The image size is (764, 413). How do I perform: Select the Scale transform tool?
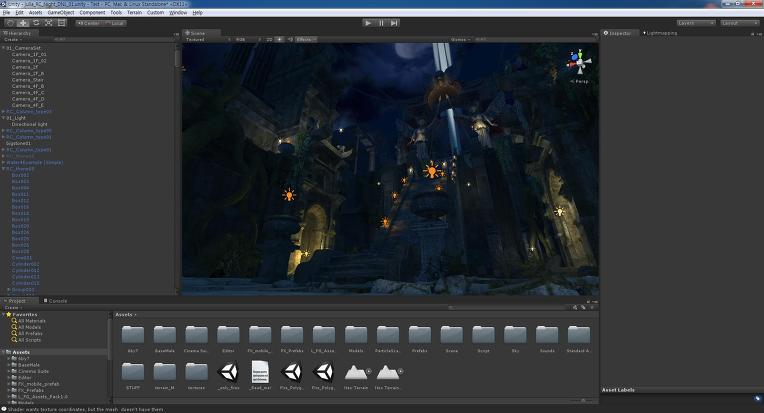[49, 23]
